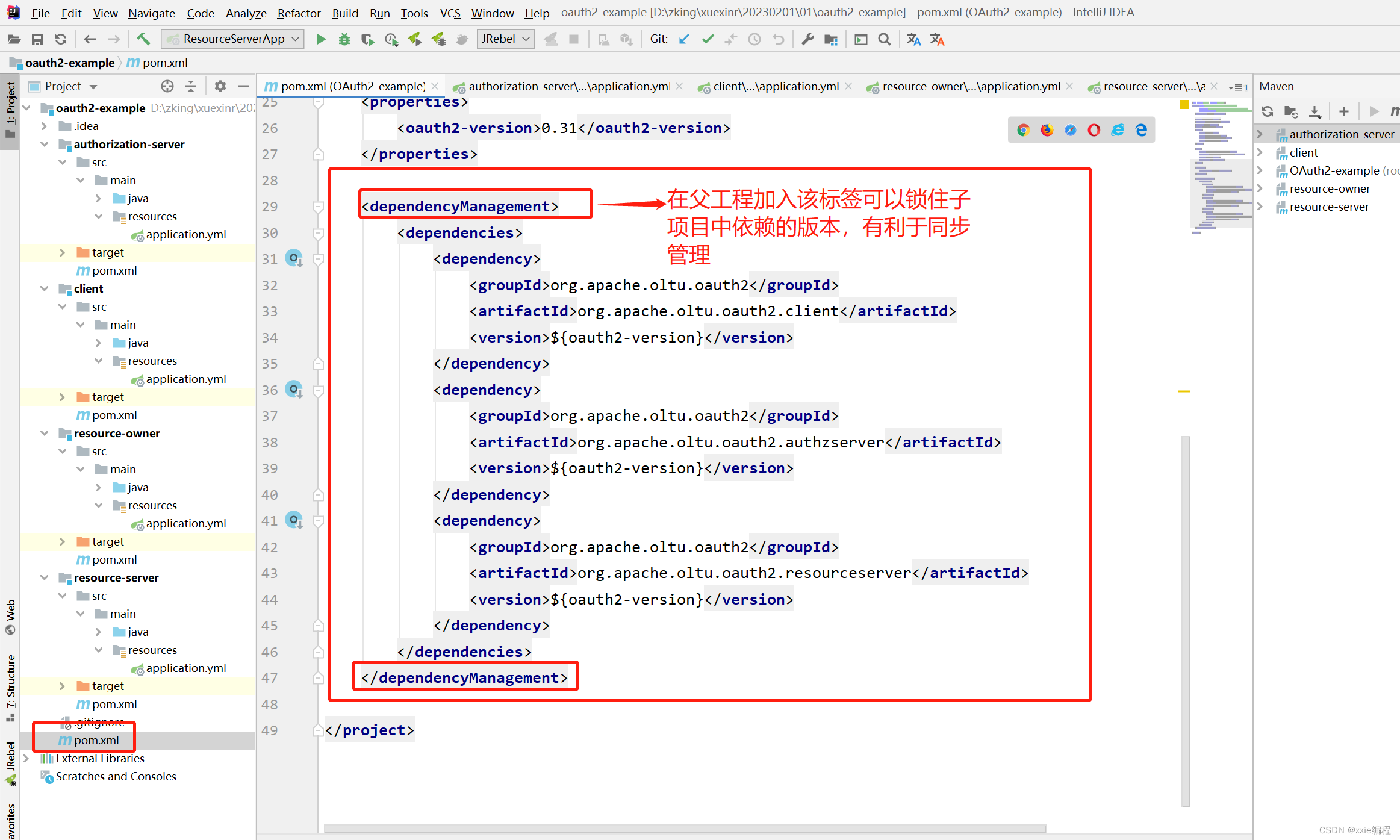Toggle fold marker at line 29
1400x840 pixels.
tap(319, 207)
